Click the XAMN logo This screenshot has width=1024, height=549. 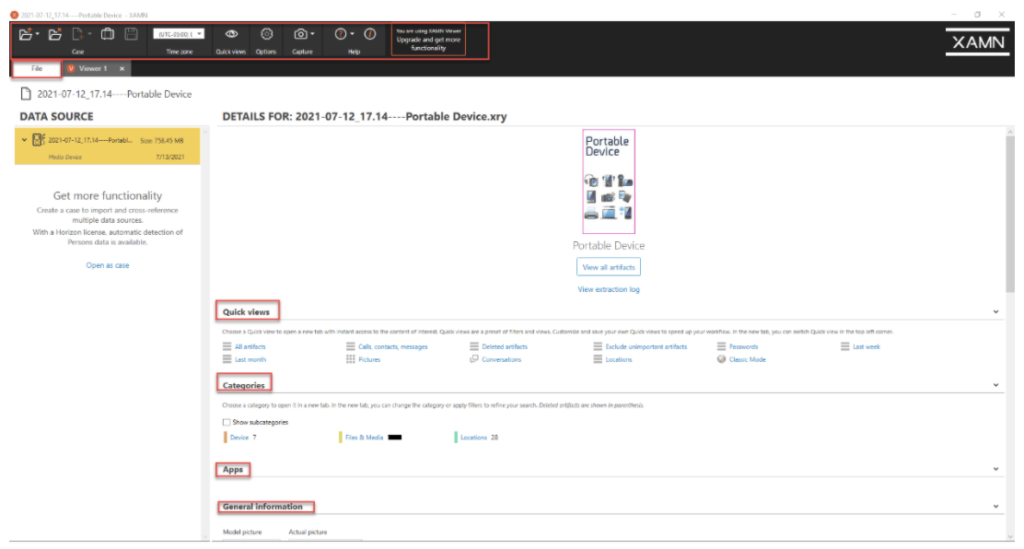[x=978, y=42]
